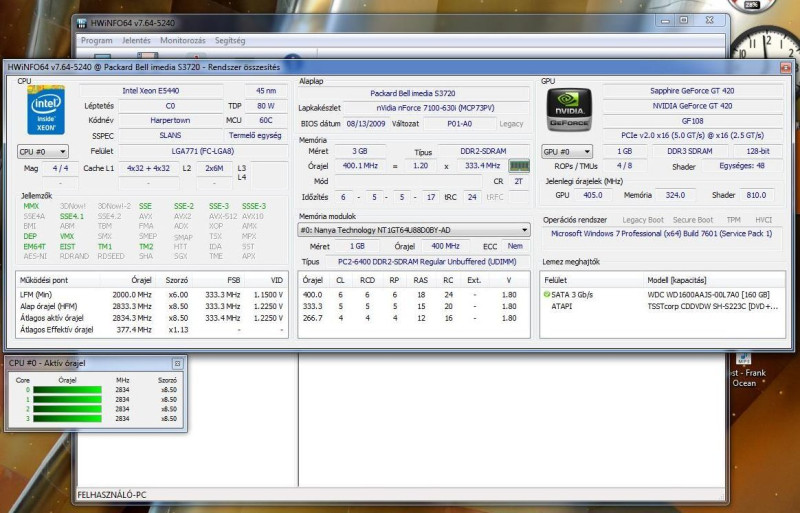
Task: Click the PC2-6400 DDR2-SDRAM type field
Action: tap(427, 262)
